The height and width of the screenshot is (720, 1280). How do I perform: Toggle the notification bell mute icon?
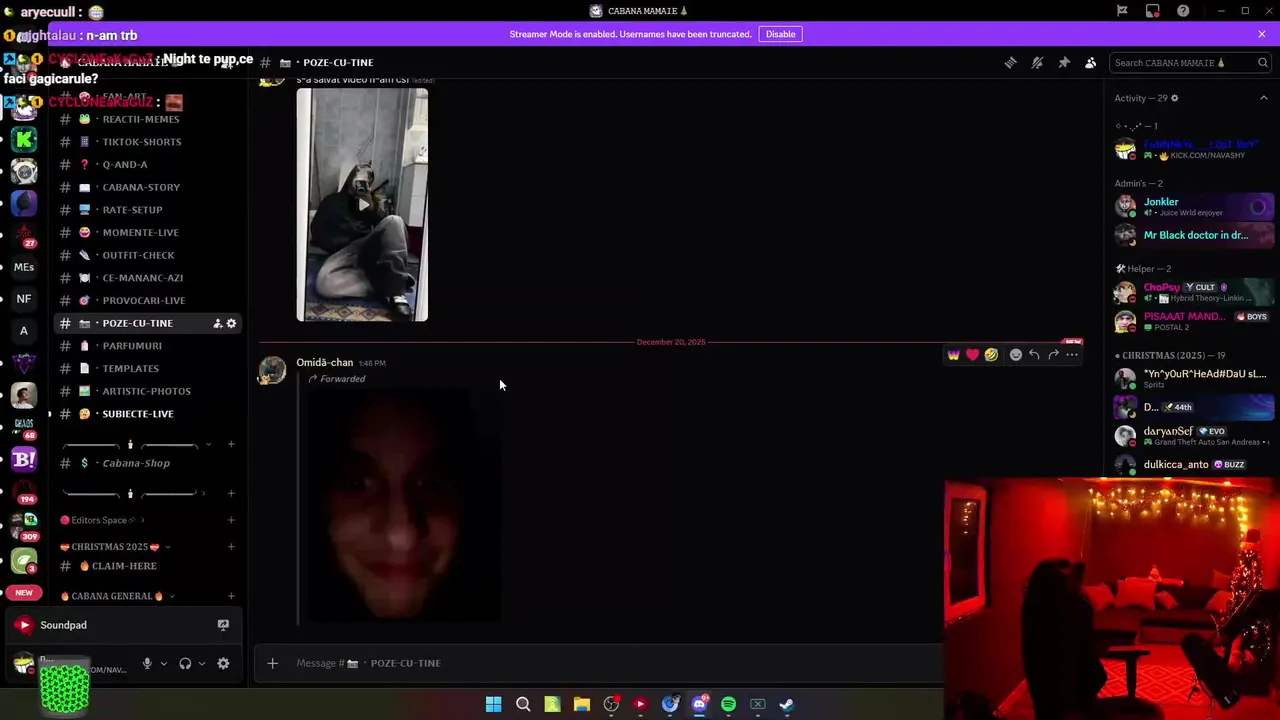click(1037, 62)
